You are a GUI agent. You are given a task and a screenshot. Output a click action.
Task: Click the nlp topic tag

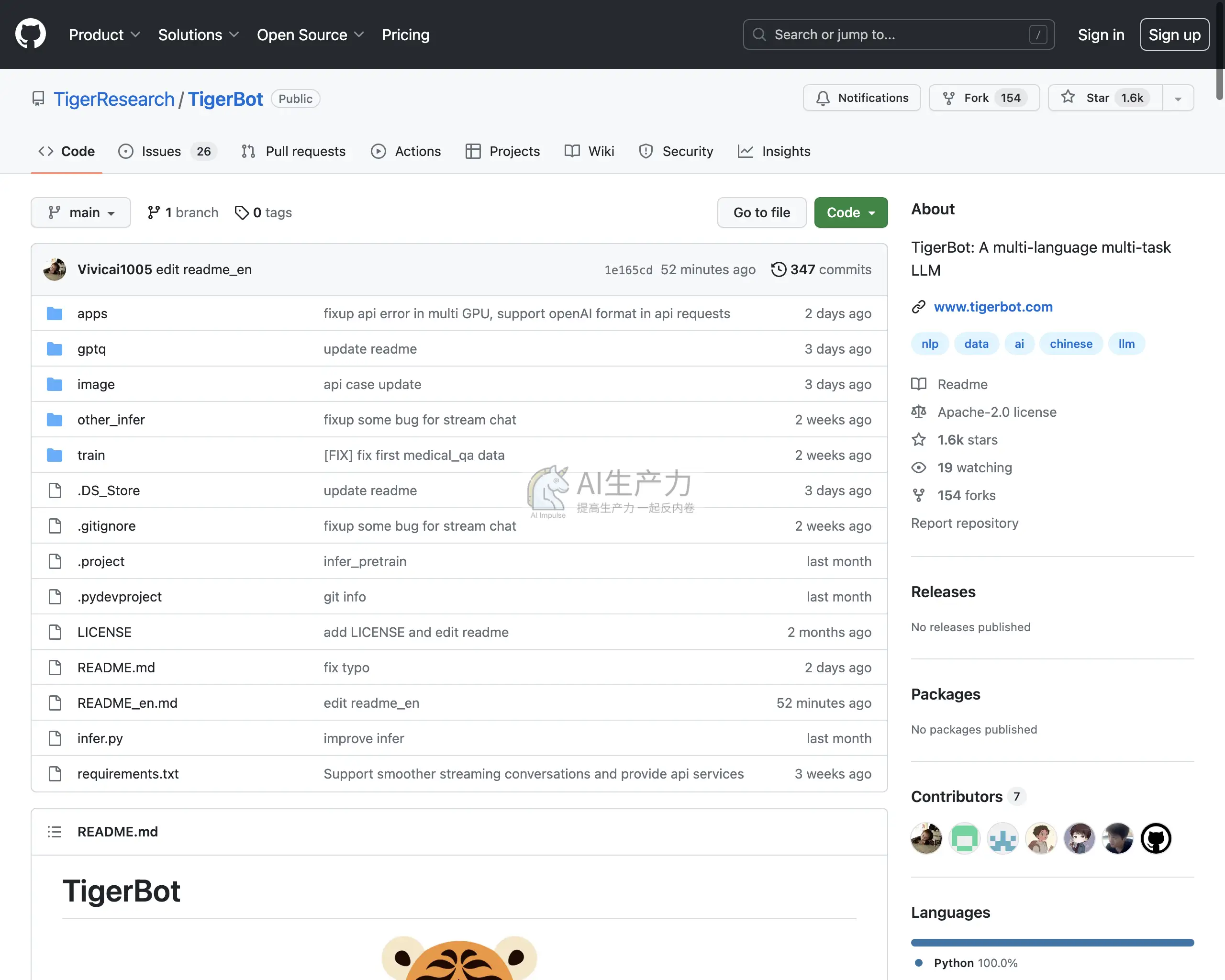930,344
